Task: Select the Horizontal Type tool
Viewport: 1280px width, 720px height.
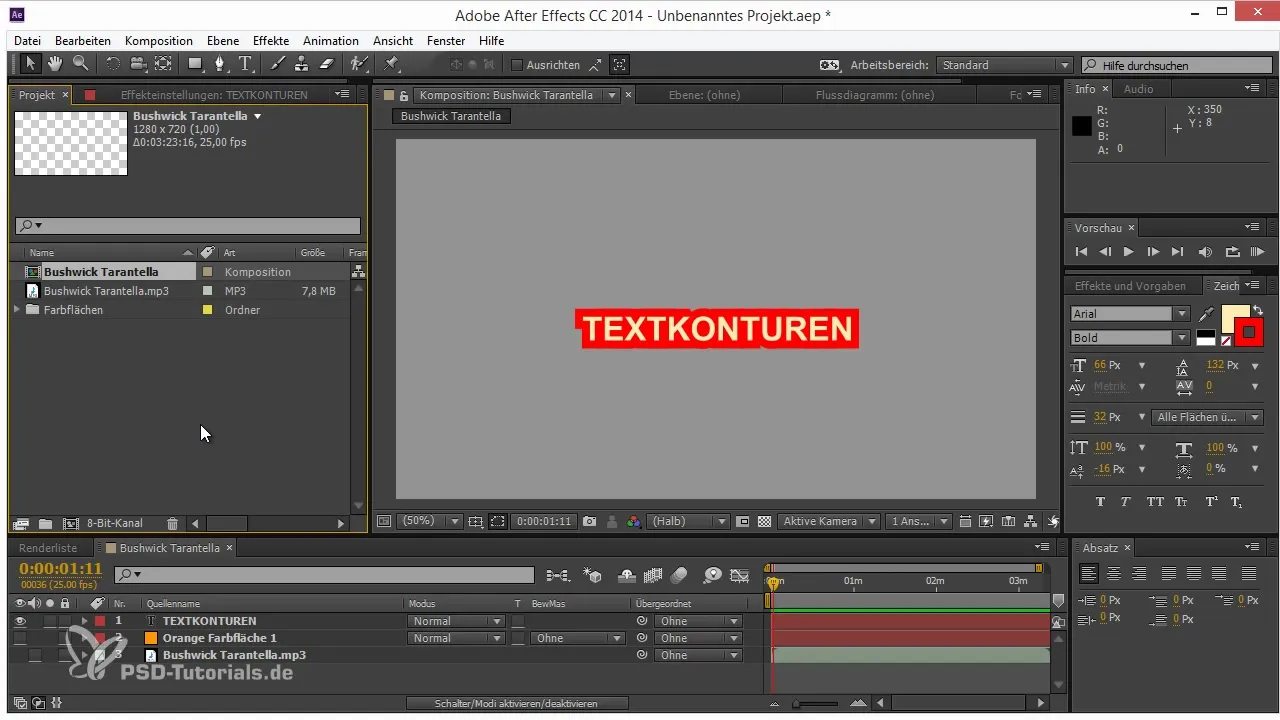Action: (x=246, y=64)
